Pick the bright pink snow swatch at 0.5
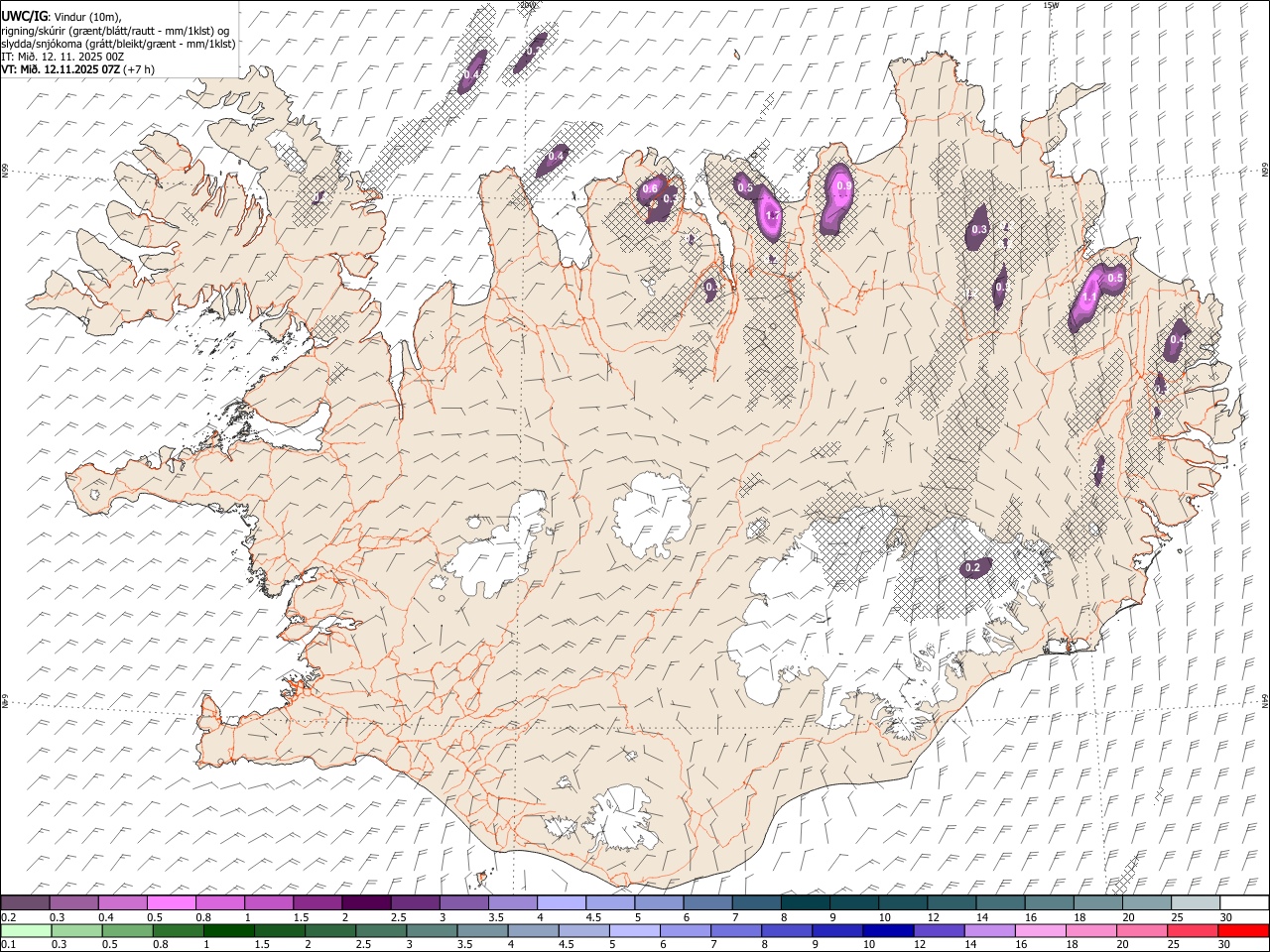The image size is (1270, 952). click(x=172, y=902)
